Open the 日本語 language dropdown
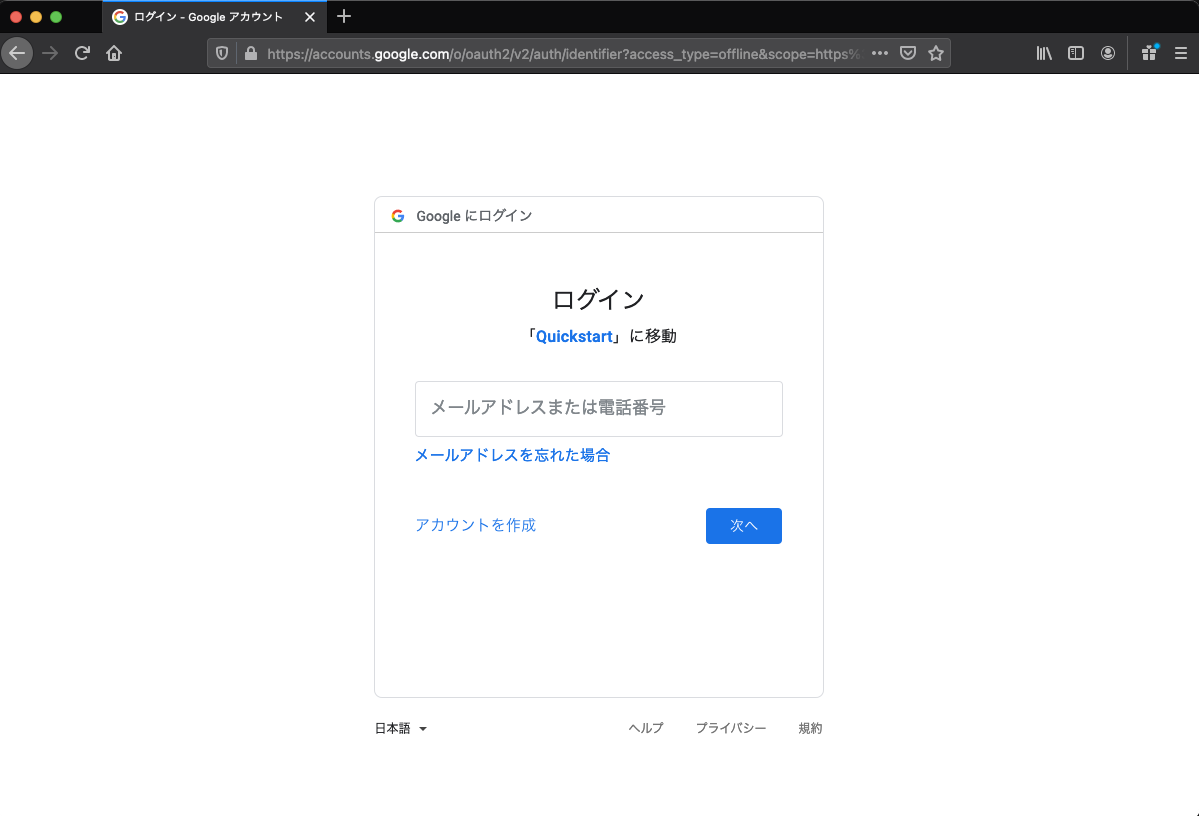 point(401,728)
